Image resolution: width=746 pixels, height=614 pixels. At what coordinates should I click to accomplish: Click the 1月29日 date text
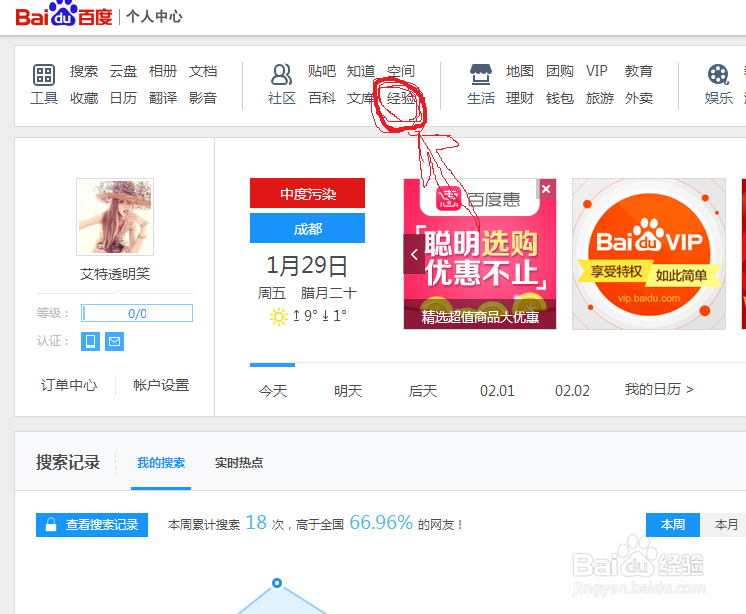click(307, 265)
